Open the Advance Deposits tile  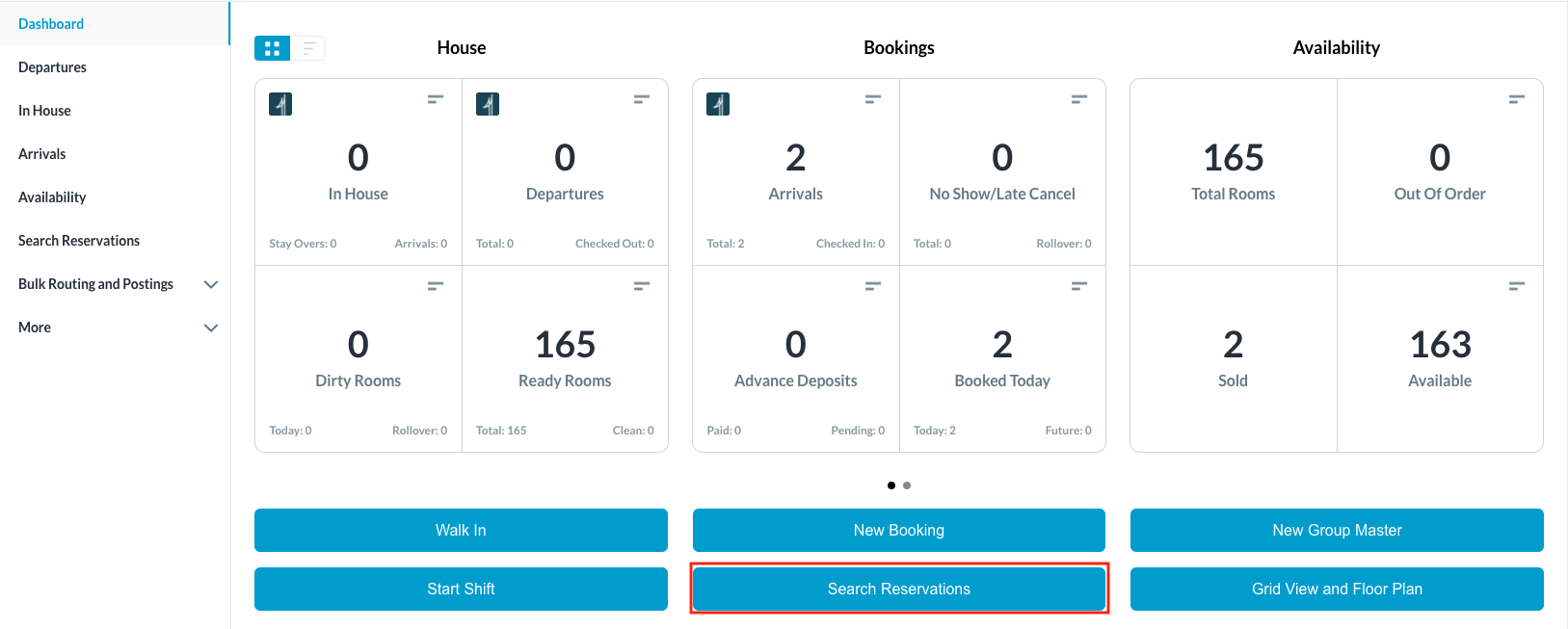coord(795,358)
